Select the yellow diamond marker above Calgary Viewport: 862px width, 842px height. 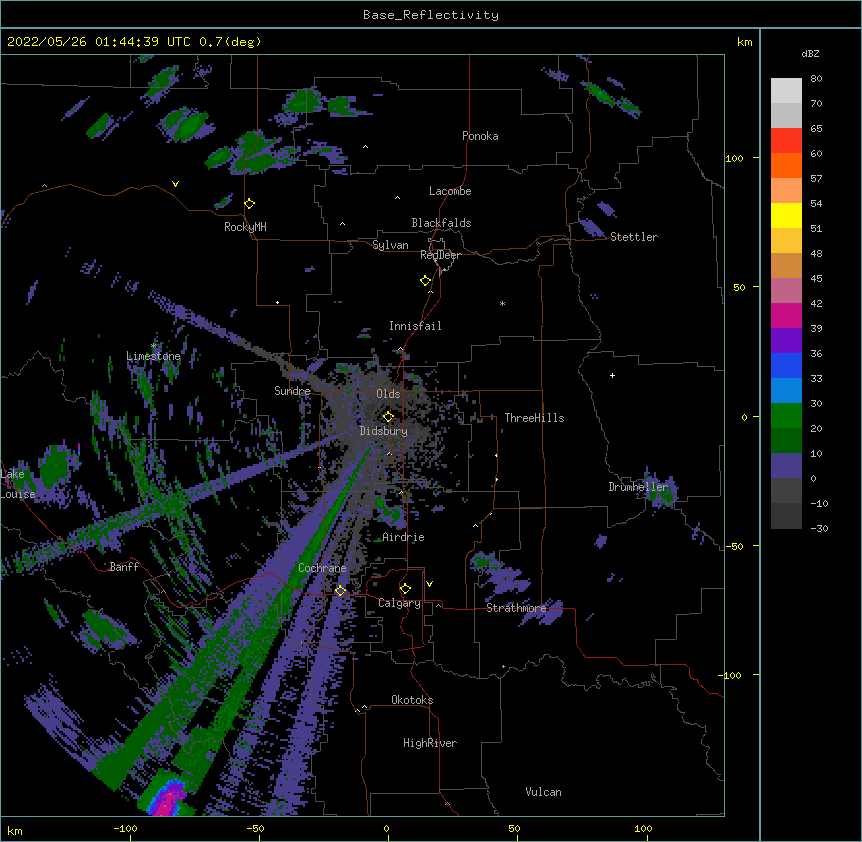coord(405,589)
